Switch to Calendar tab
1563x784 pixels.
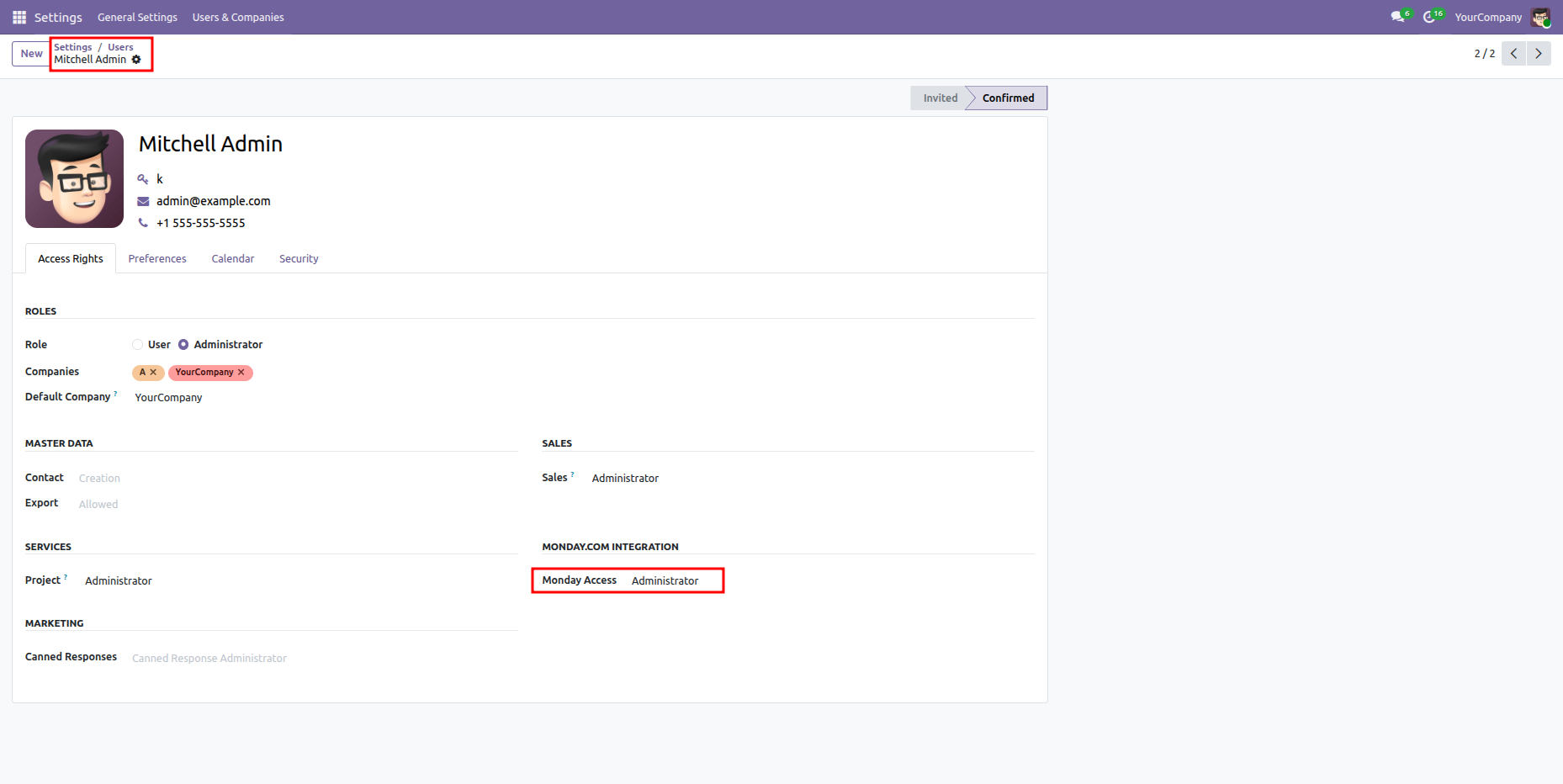pos(233,258)
